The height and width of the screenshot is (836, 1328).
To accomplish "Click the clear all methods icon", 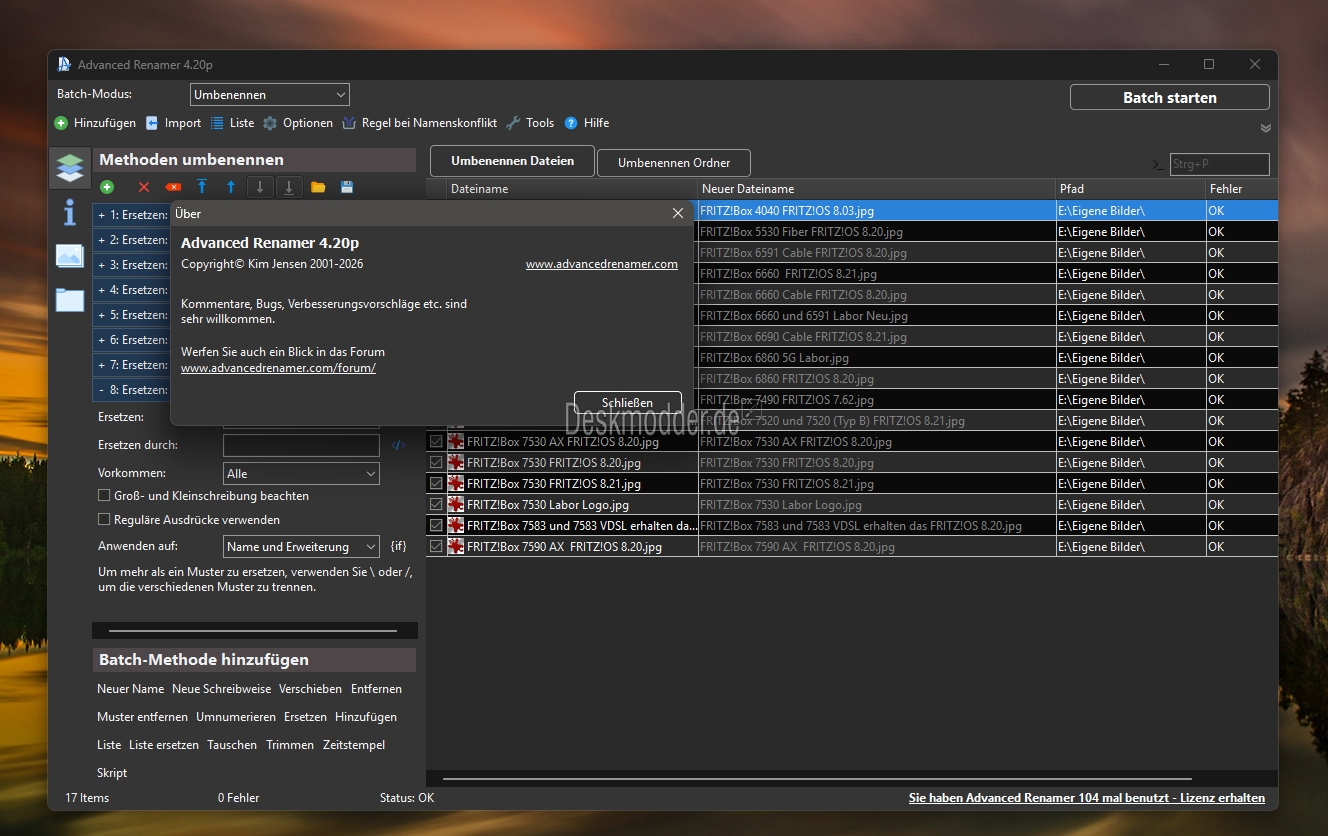I will (173, 187).
